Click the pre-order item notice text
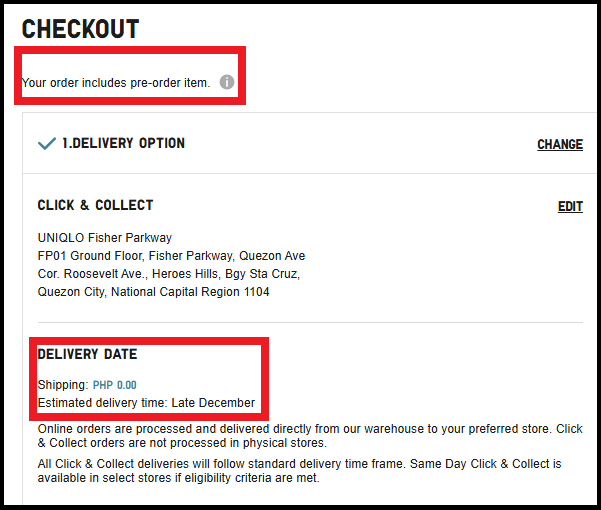Image resolution: width=601 pixels, height=510 pixels. point(116,83)
